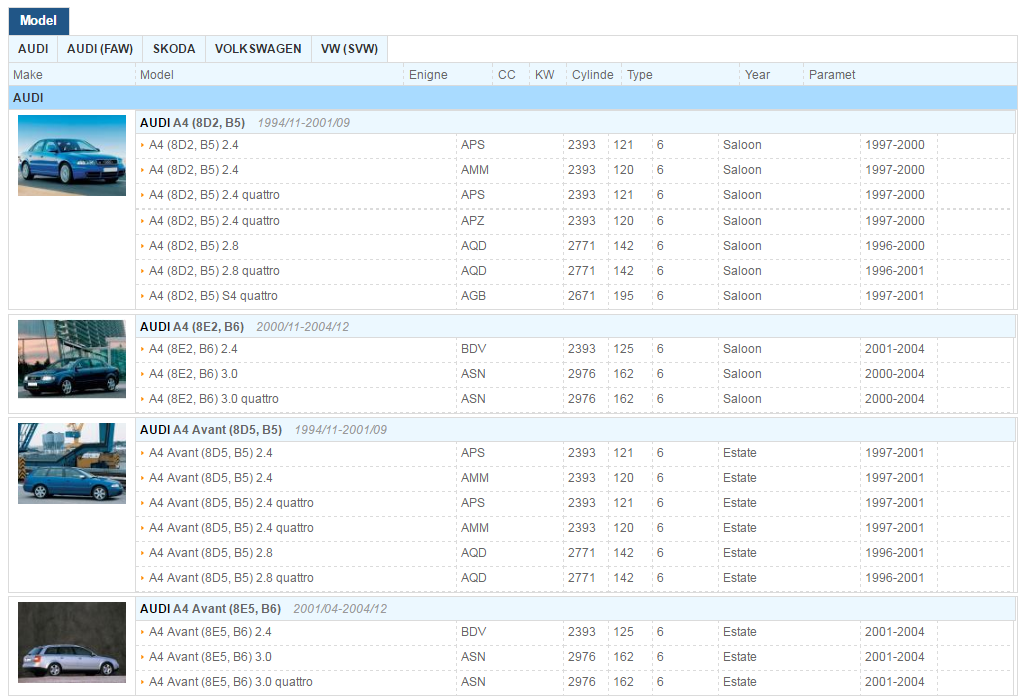
Task: Click the 195 KW value
Action: (624, 296)
